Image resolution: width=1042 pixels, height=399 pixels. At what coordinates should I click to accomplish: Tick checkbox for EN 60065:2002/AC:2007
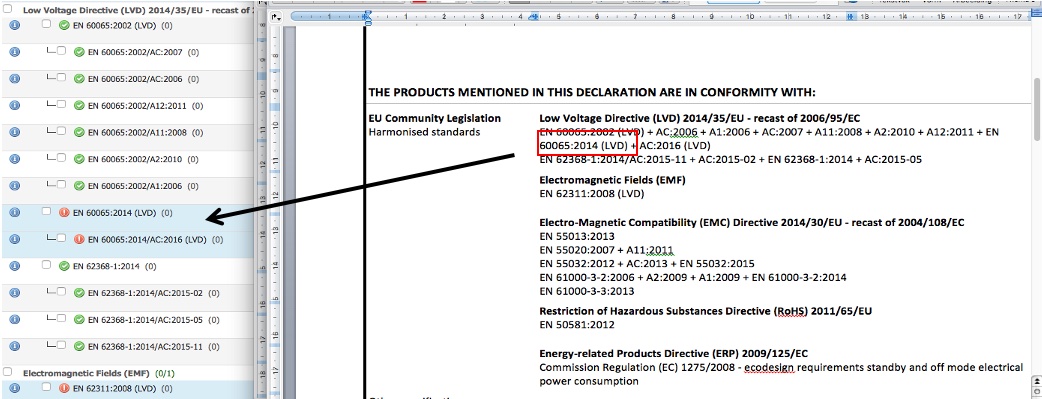[x=61, y=51]
